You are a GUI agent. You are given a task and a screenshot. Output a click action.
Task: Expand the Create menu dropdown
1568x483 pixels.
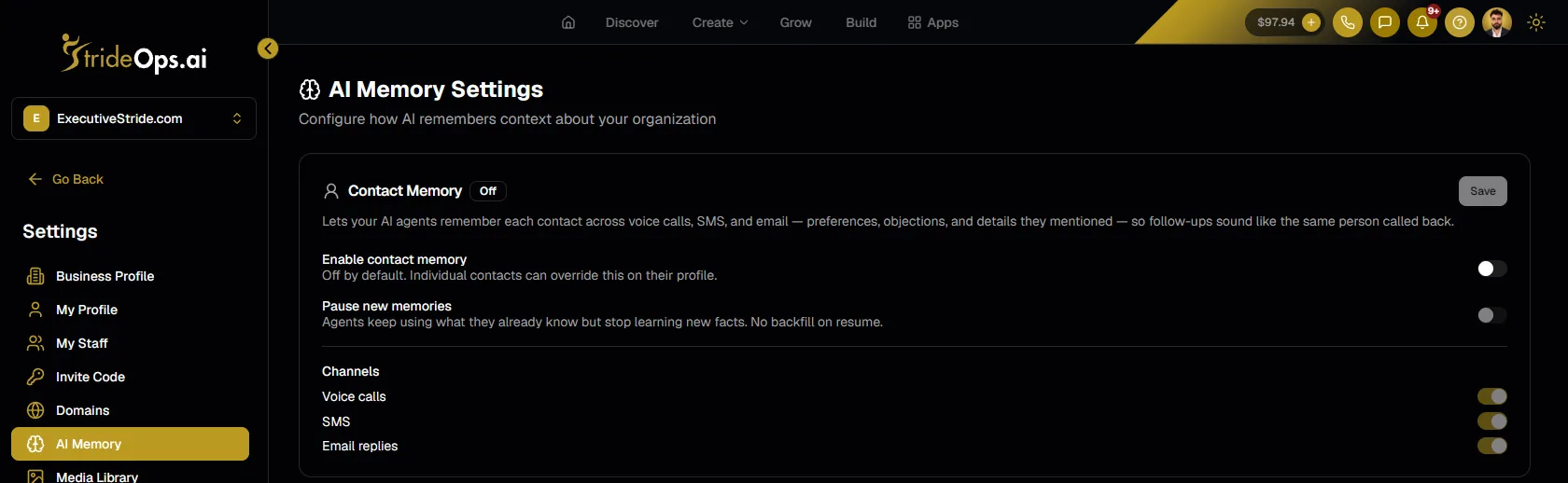pos(720,22)
